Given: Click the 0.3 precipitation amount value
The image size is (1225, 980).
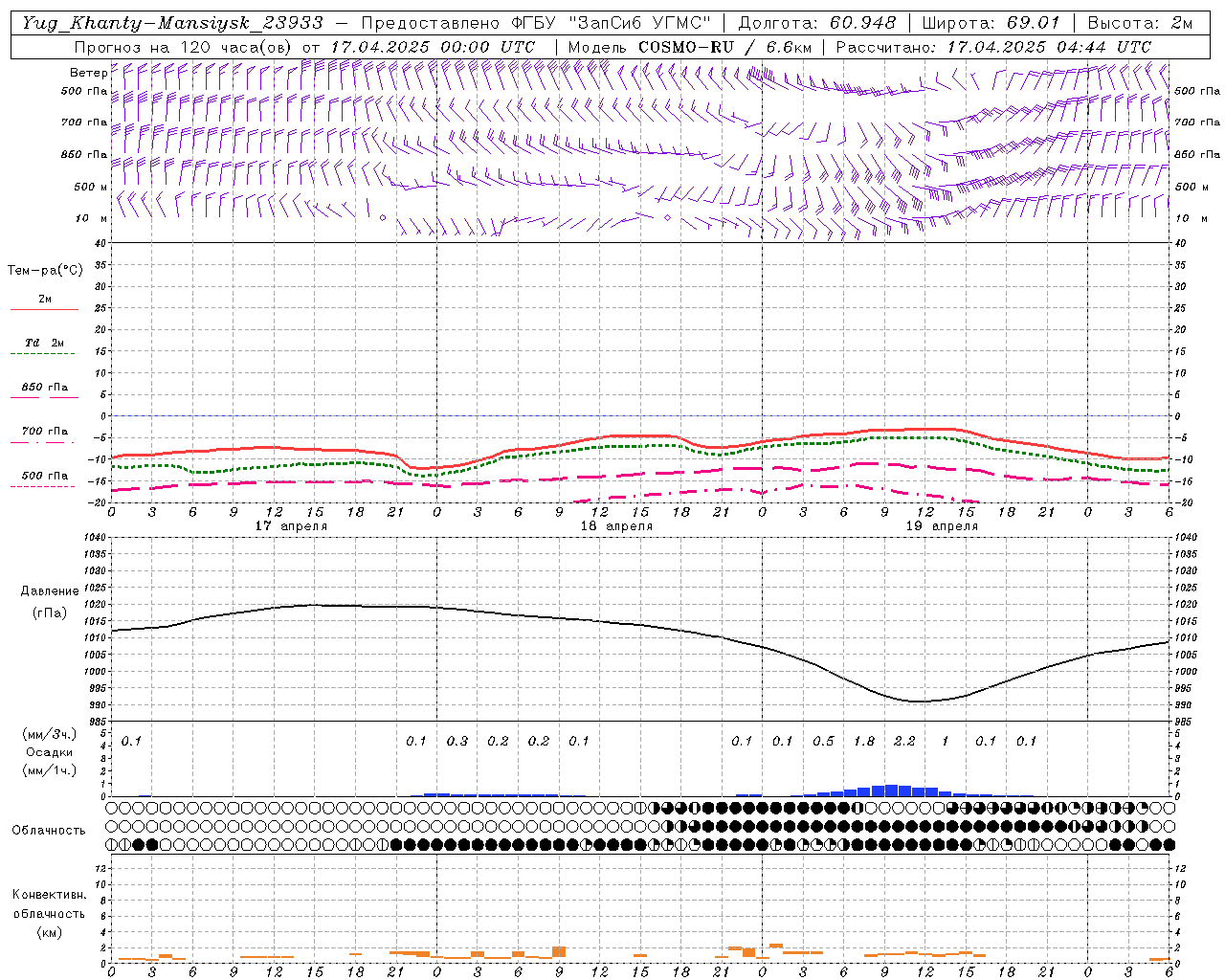Looking at the screenshot, I should 457,741.
